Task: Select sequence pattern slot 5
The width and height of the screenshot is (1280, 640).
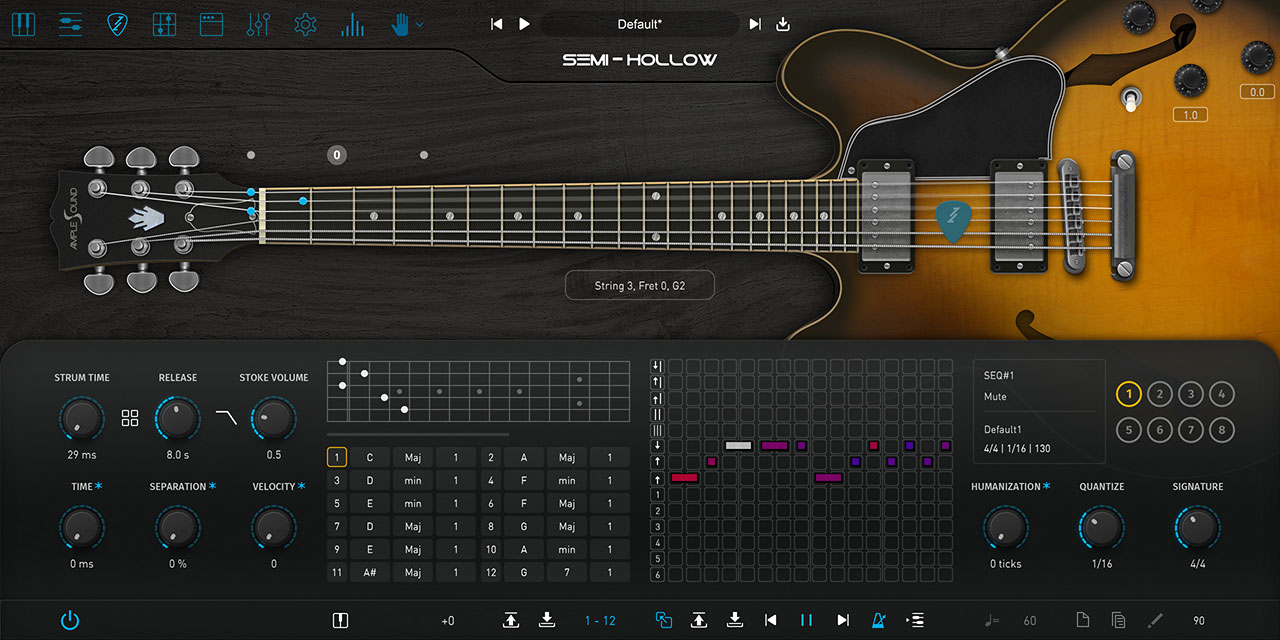Action: [x=1128, y=431]
